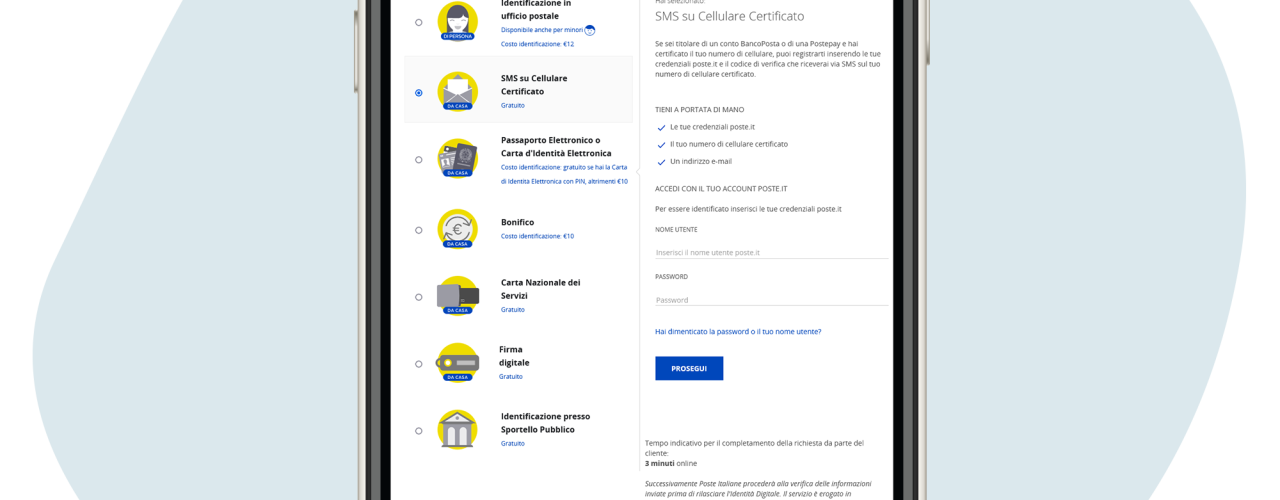
Task: Click the Carta Nazionale dei Servizi card icon
Action: (457, 295)
